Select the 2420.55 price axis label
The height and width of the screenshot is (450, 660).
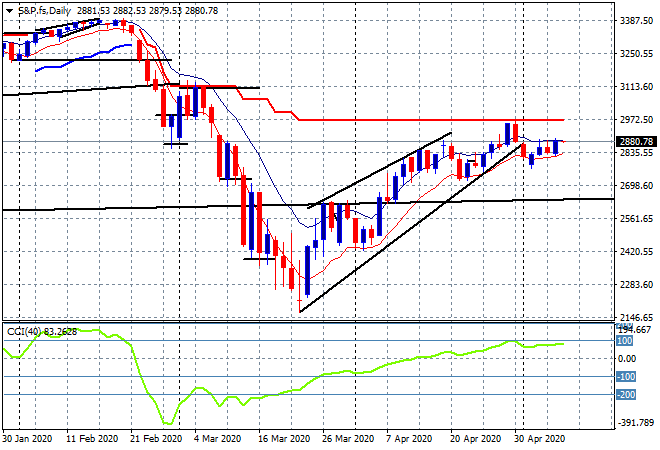[x=636, y=252]
